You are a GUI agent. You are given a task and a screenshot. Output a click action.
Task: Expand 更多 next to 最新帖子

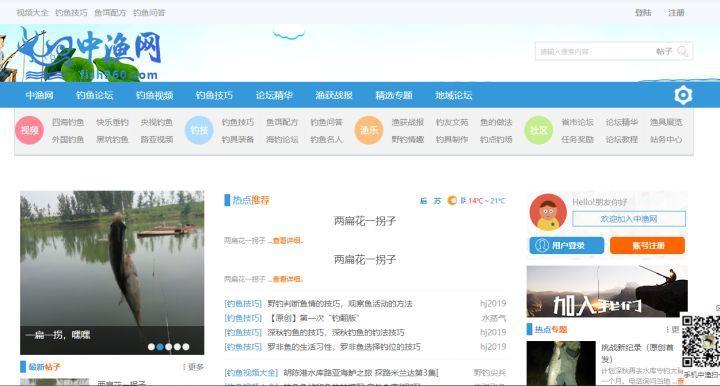click(193, 367)
